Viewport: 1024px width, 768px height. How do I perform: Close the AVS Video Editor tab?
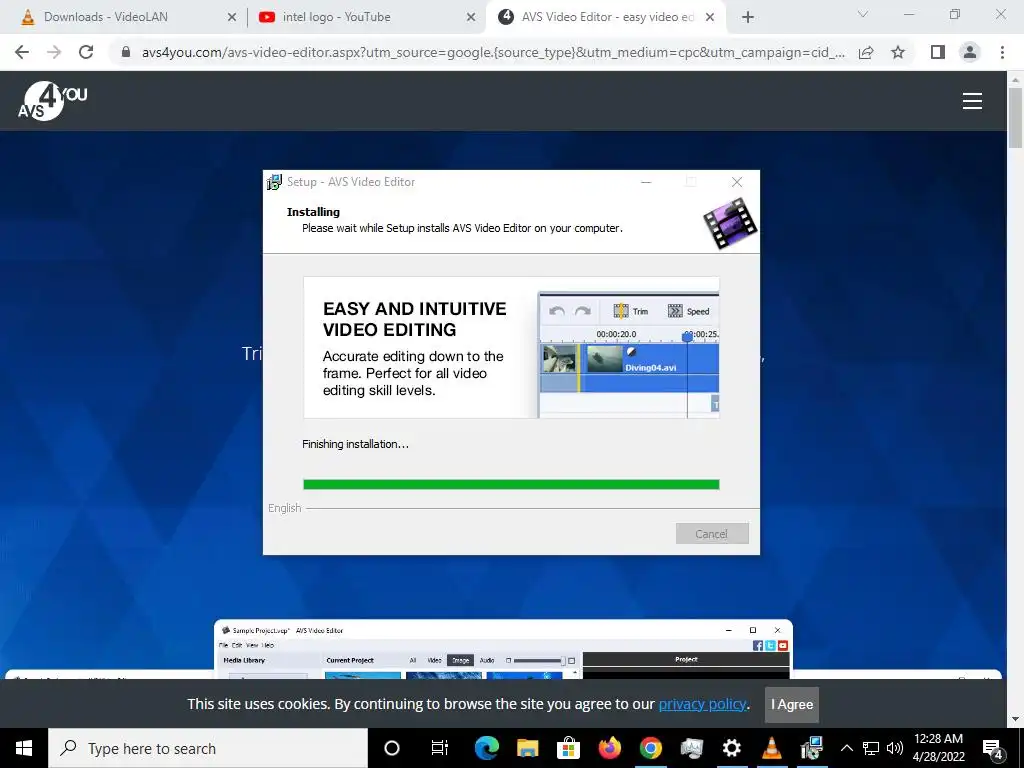tap(710, 18)
